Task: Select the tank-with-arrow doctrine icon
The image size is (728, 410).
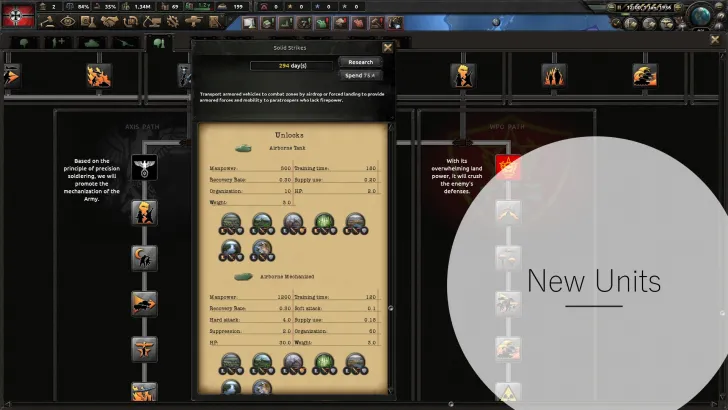Action: click(144, 304)
